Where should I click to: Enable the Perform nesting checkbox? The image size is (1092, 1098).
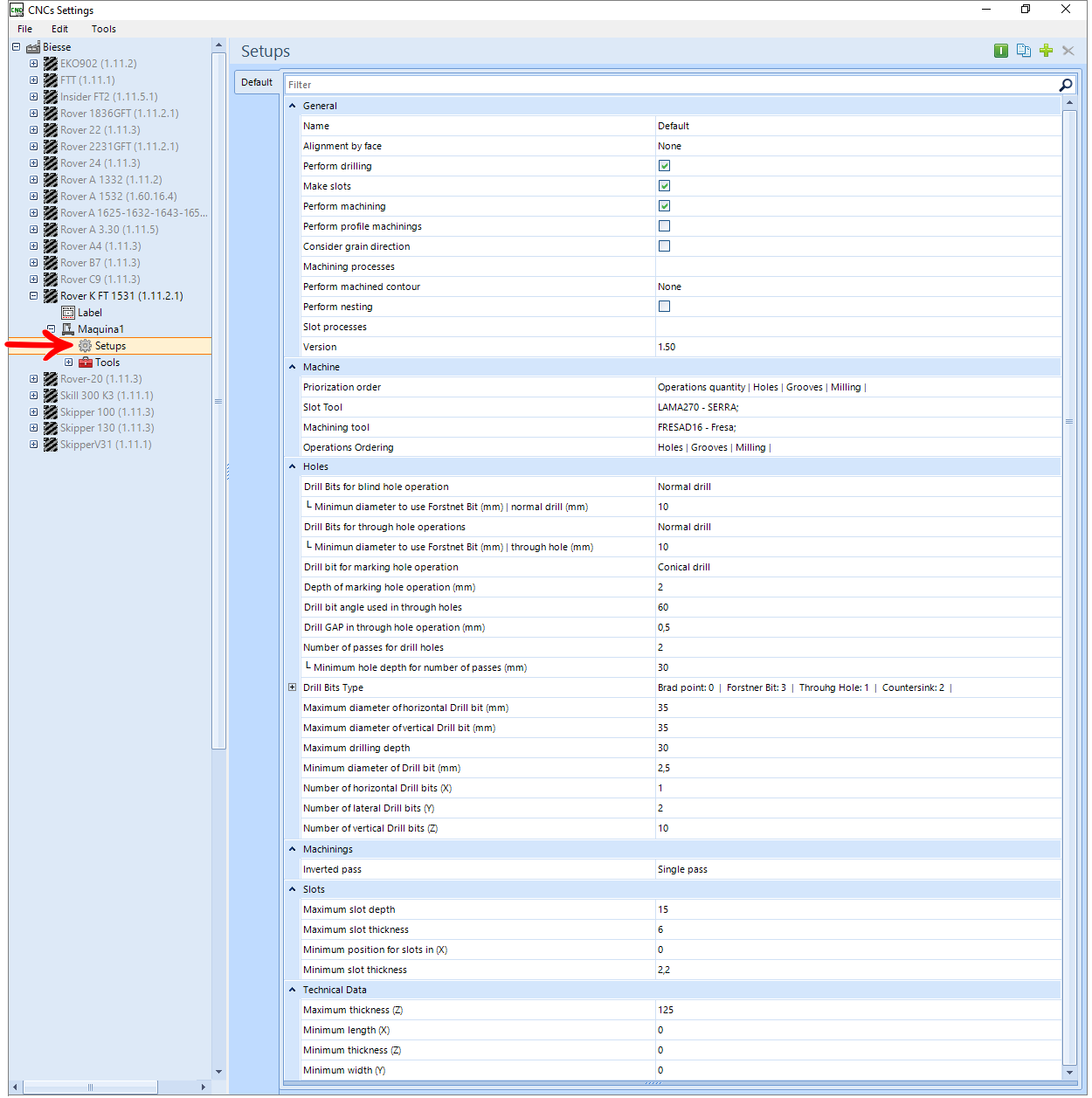(x=664, y=307)
